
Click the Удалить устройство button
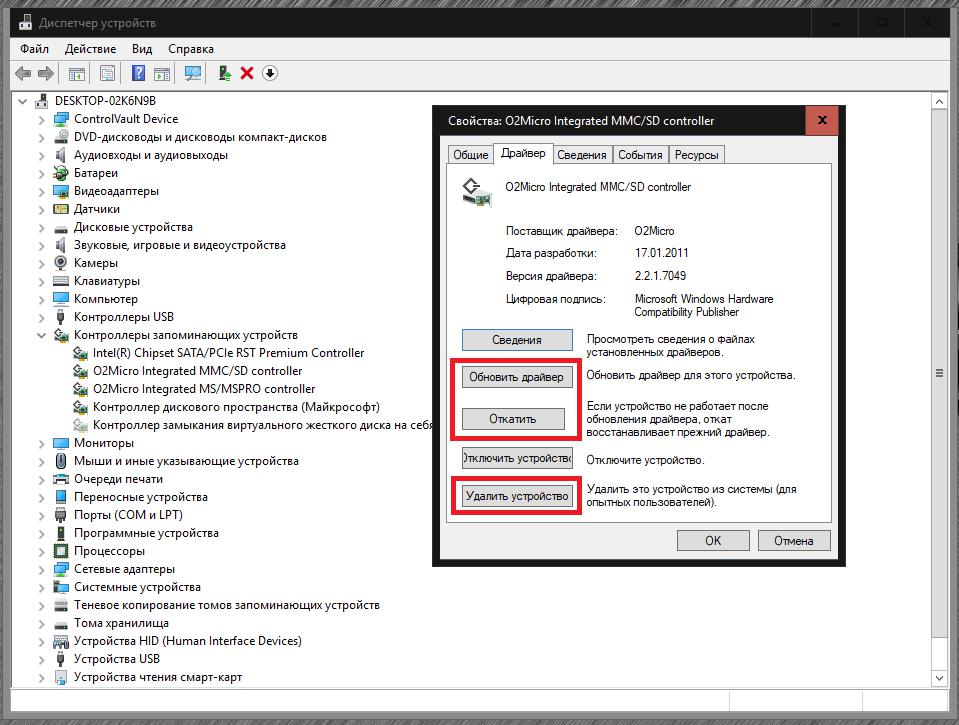click(517, 496)
